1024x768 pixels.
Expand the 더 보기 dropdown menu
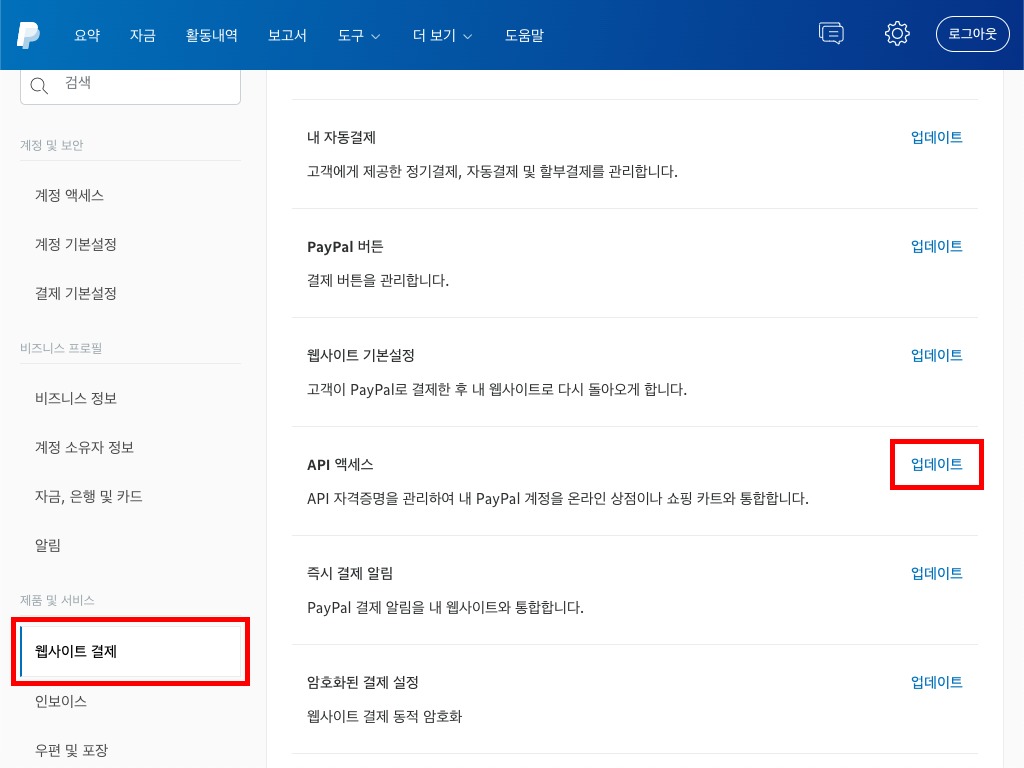[x=442, y=35]
